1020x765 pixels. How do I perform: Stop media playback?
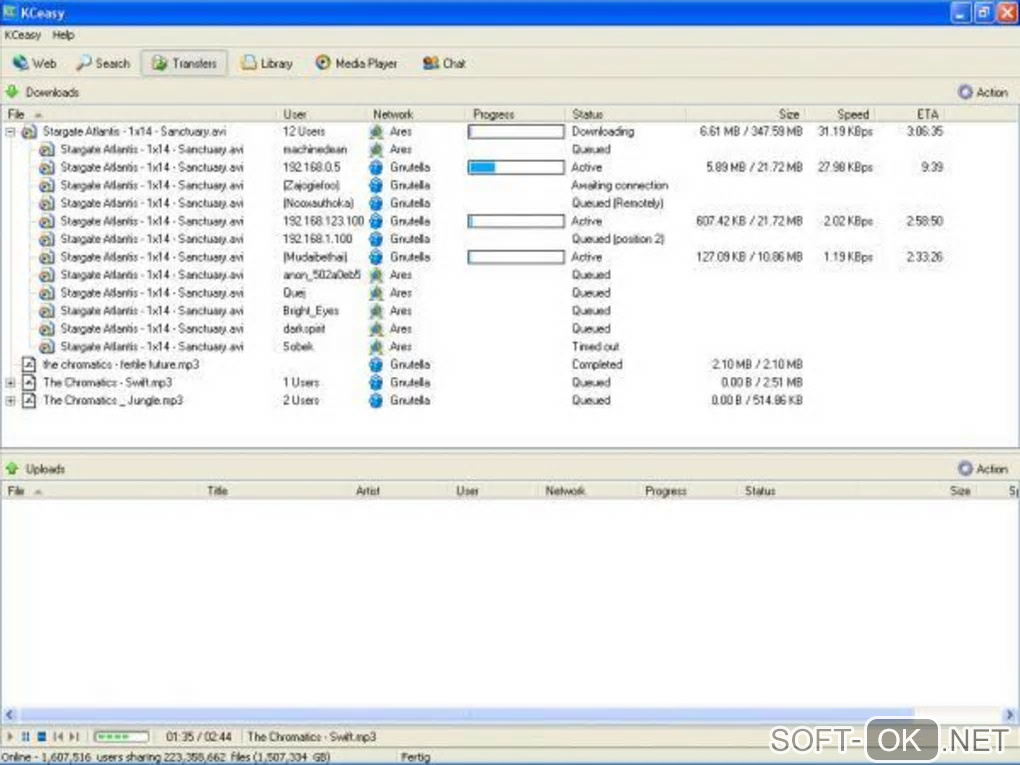[x=41, y=736]
